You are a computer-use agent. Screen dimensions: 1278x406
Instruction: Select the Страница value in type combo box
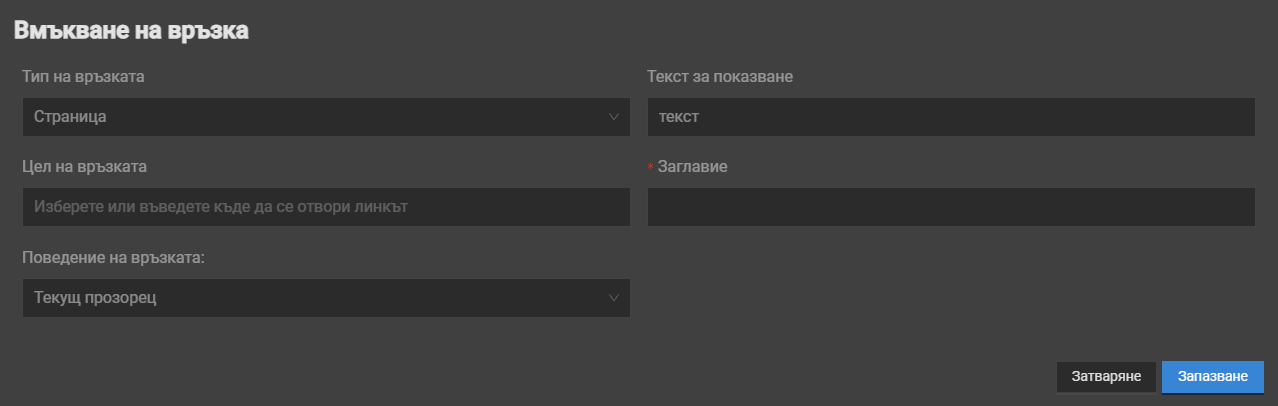coord(70,117)
